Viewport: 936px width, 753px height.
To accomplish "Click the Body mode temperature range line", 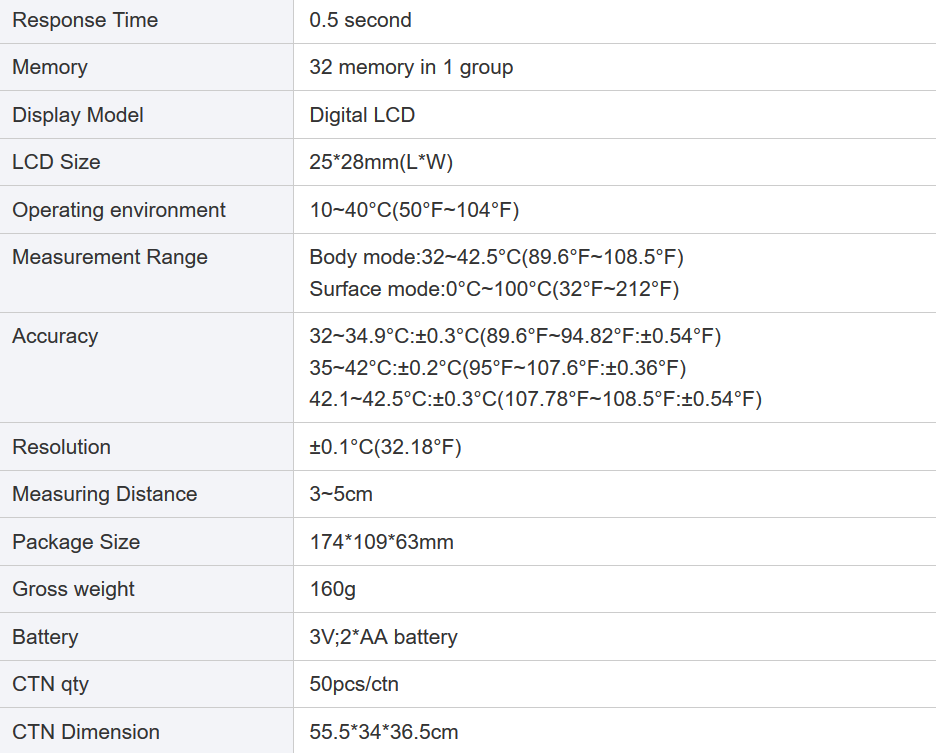I will tap(496, 257).
